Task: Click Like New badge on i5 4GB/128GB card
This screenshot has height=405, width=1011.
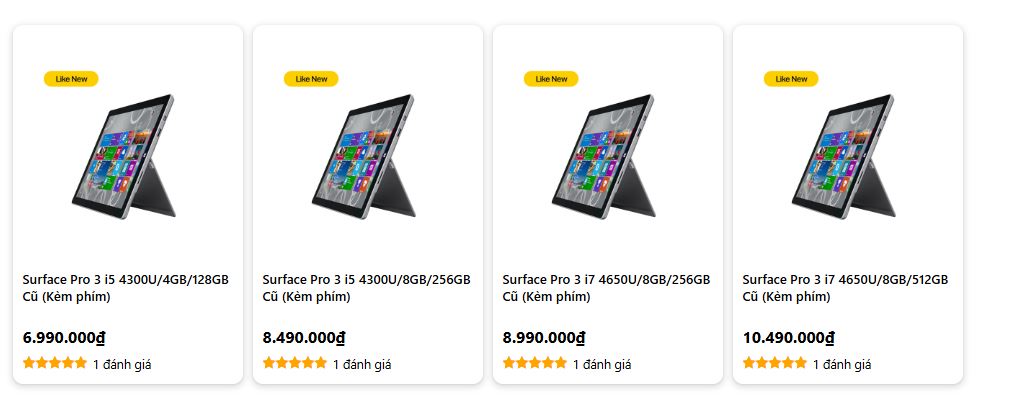Action: point(71,79)
